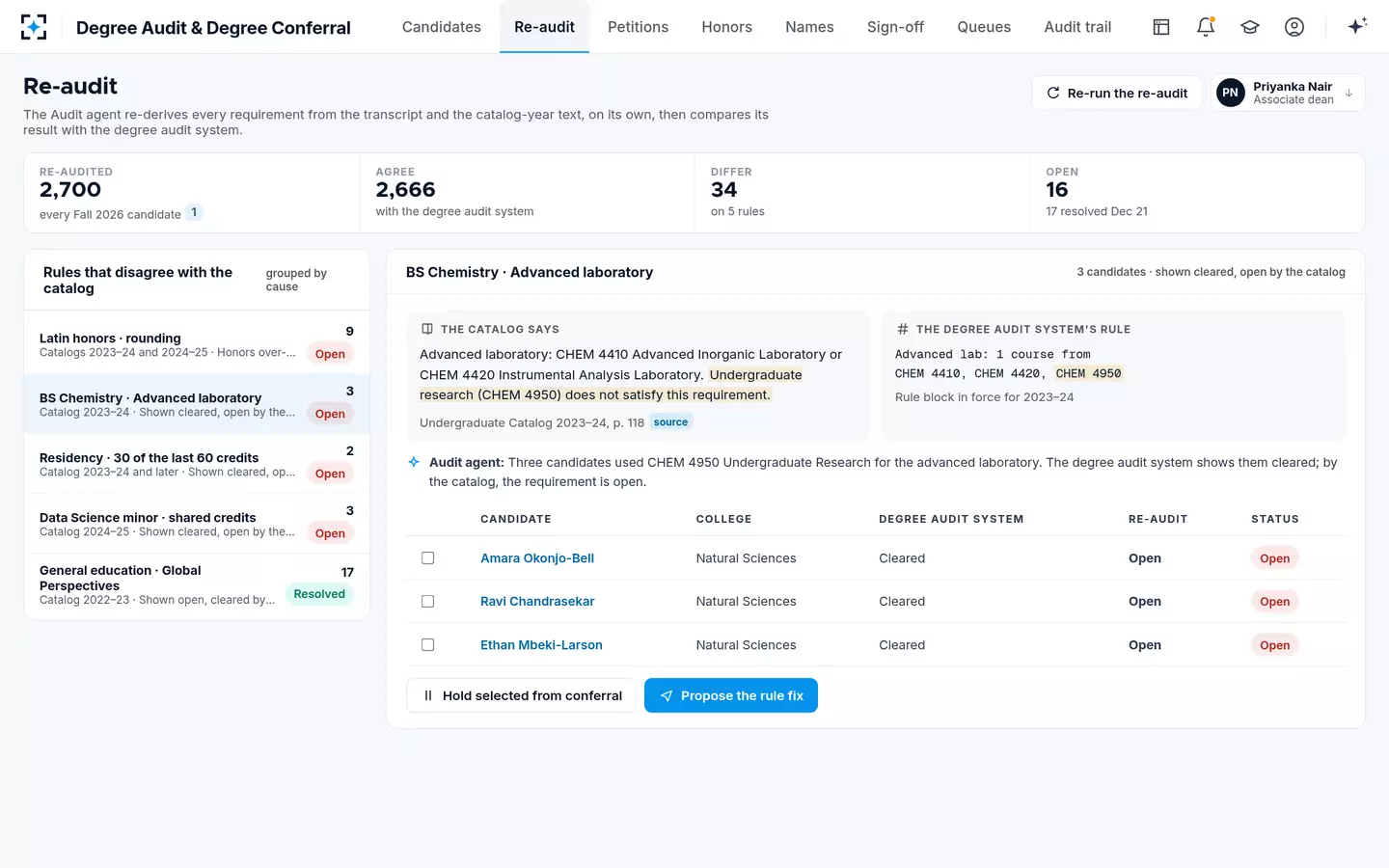The width and height of the screenshot is (1389, 868).
Task: Click the graduation cap icon
Action: (1250, 27)
